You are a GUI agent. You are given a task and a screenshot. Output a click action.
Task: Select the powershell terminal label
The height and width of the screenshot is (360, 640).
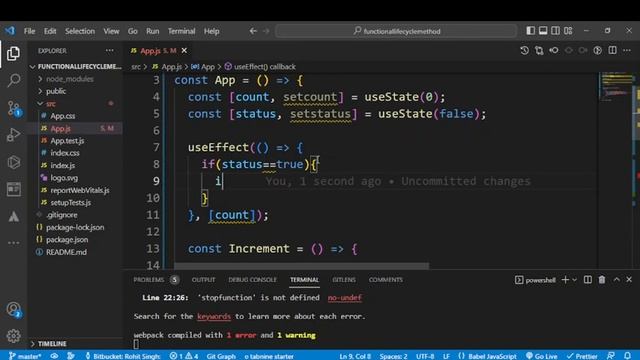click(x=535, y=280)
